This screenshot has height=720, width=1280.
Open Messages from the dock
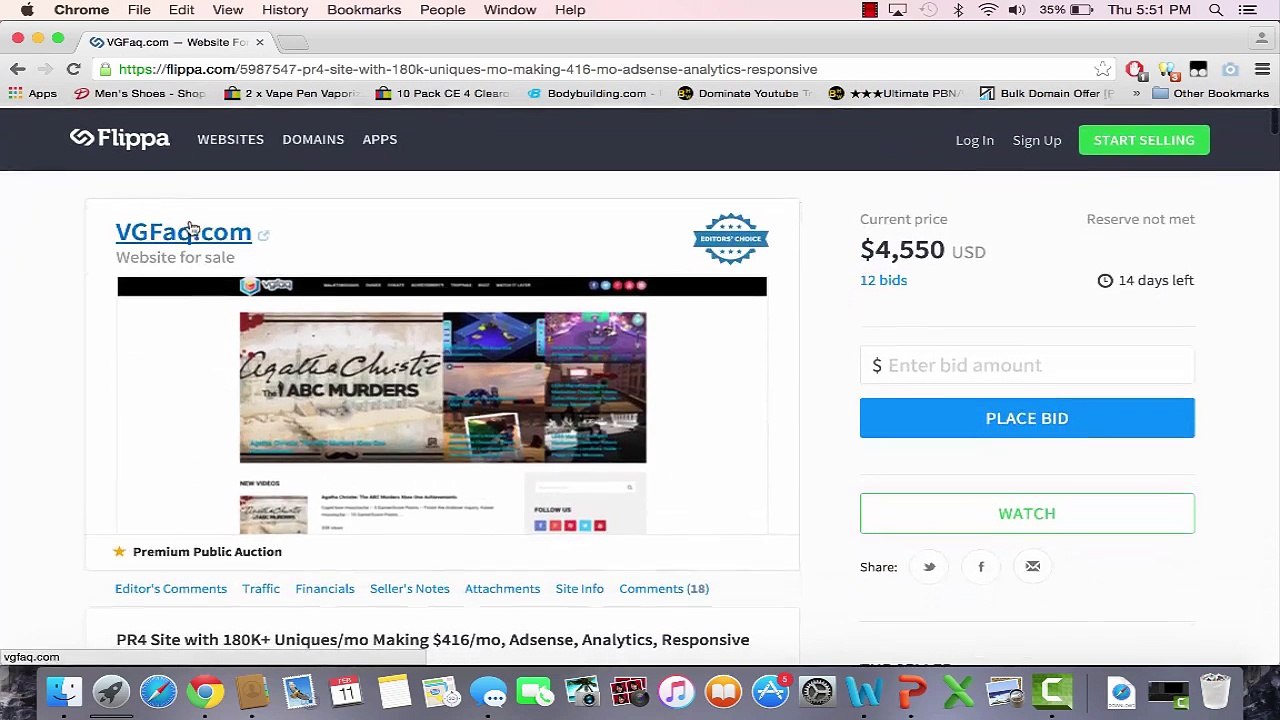tap(489, 692)
